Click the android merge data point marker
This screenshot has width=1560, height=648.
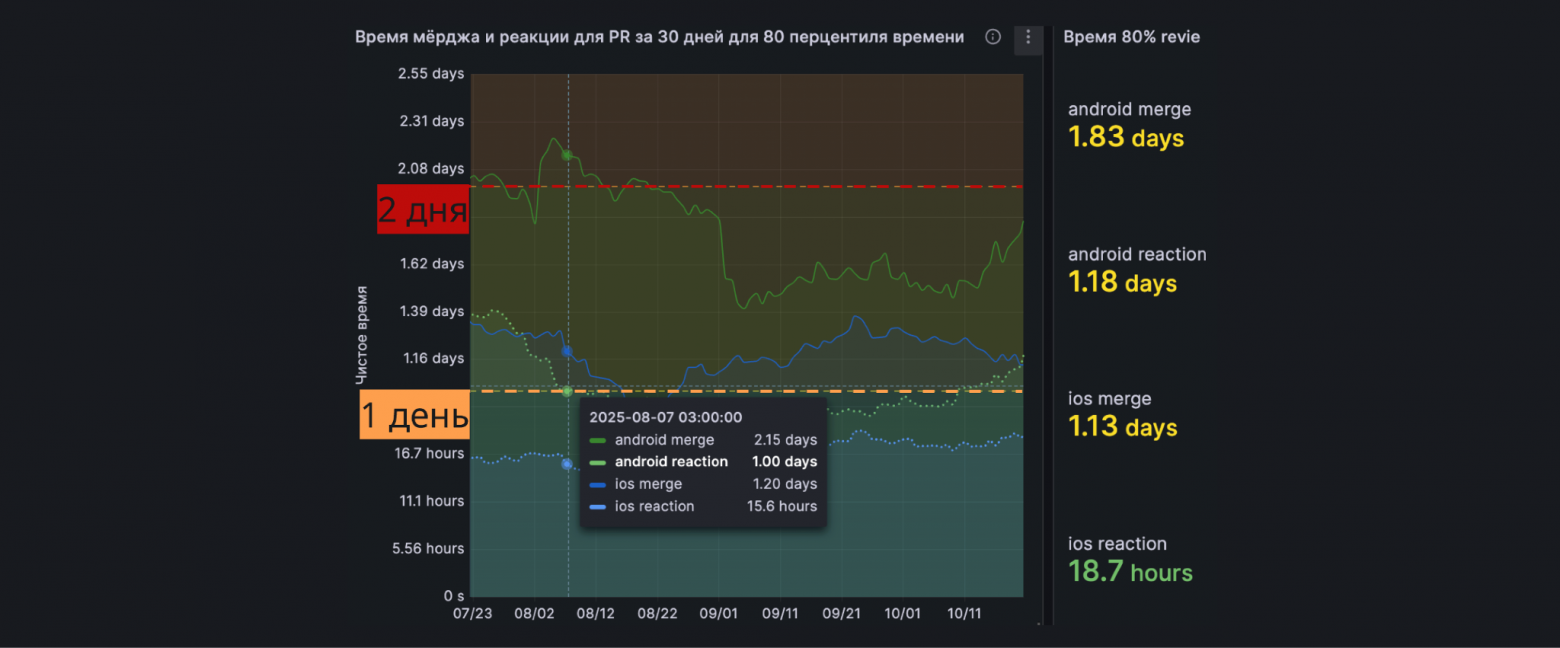[567, 155]
